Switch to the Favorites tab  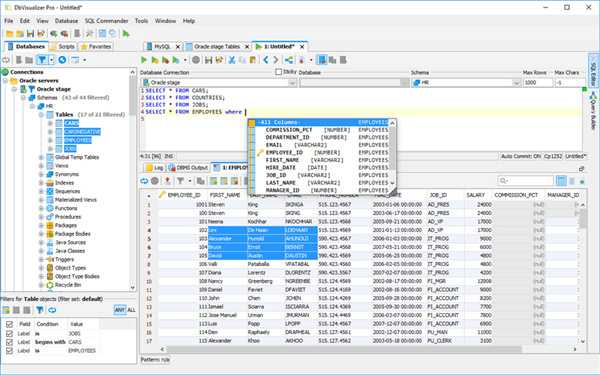(x=96, y=46)
